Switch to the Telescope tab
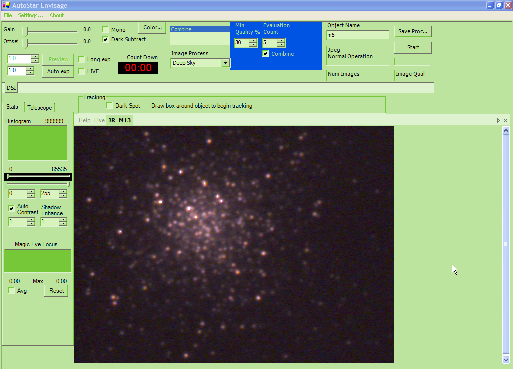Image resolution: width=513 pixels, height=369 pixels. coord(40,108)
